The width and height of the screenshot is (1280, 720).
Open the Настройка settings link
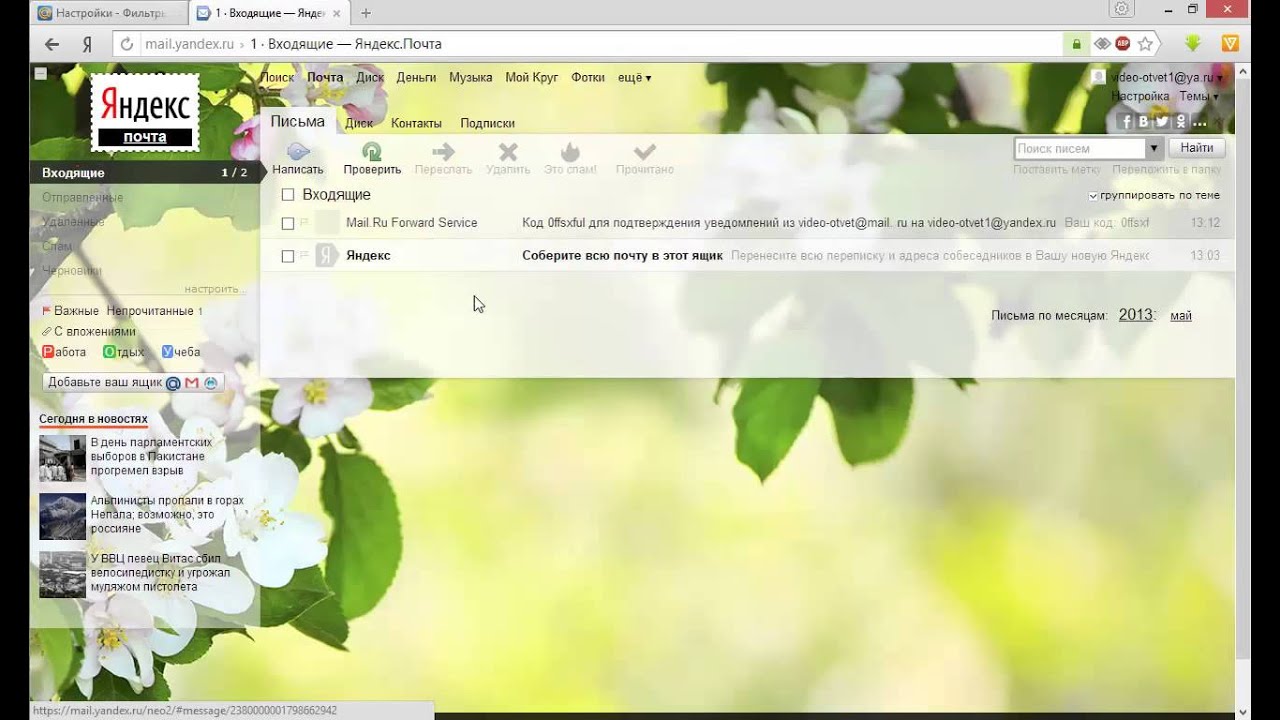coord(1140,97)
